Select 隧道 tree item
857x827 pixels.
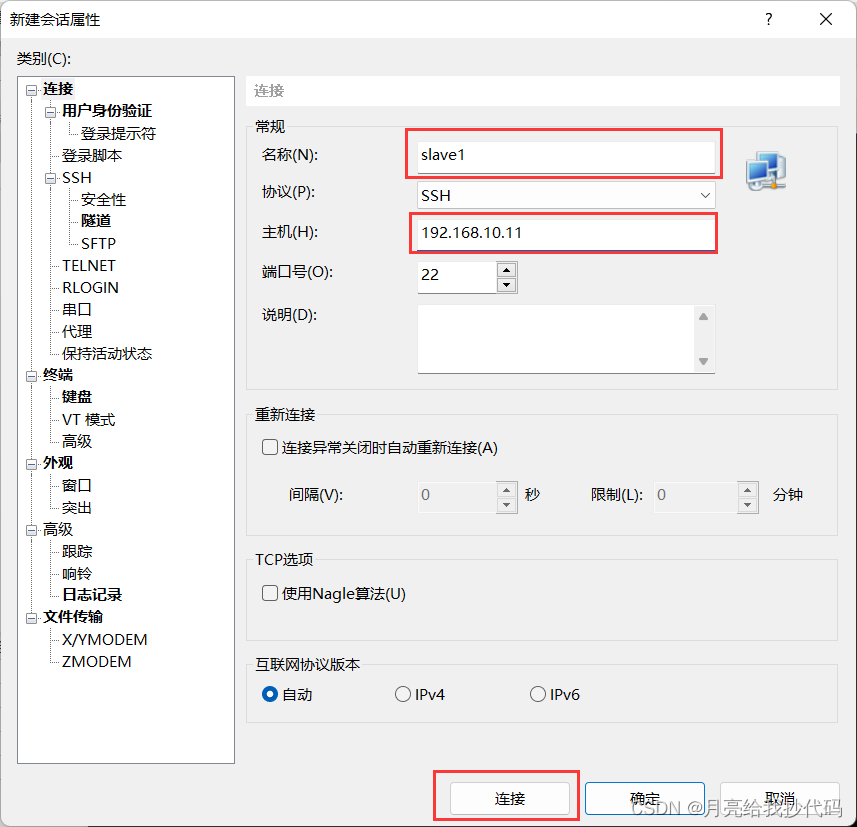pos(96,221)
